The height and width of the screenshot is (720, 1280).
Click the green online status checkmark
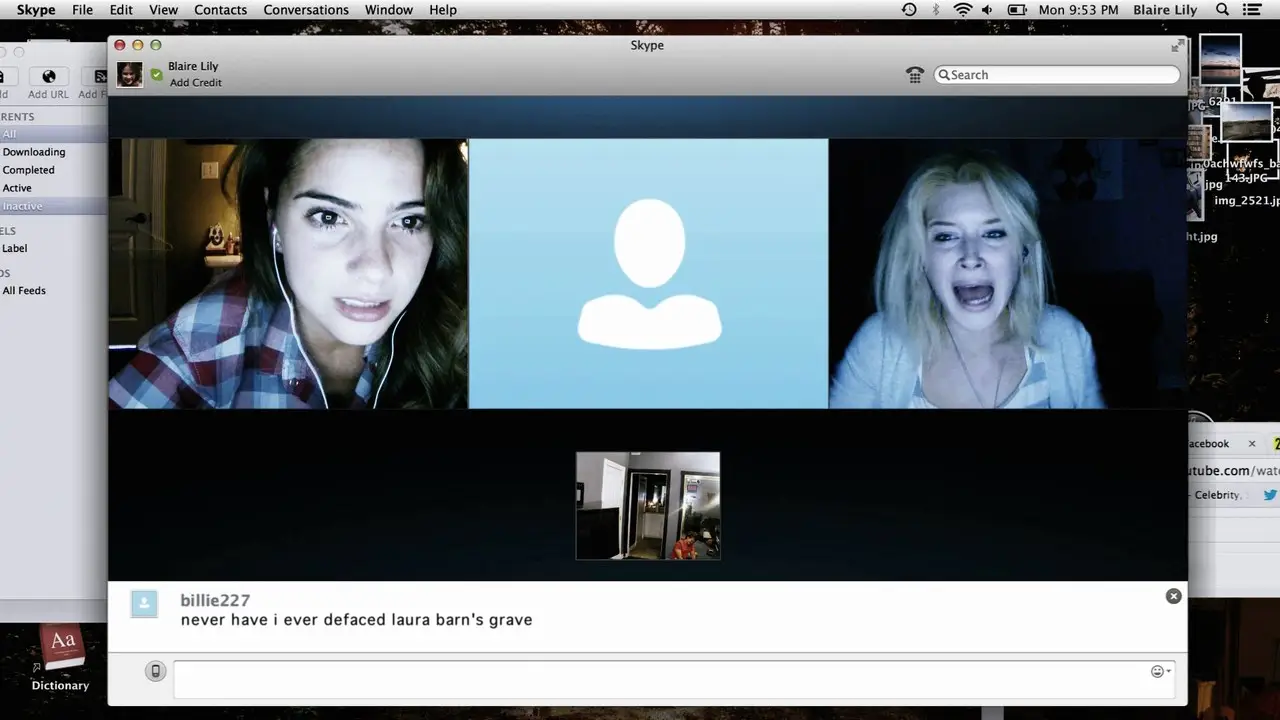coord(156,74)
